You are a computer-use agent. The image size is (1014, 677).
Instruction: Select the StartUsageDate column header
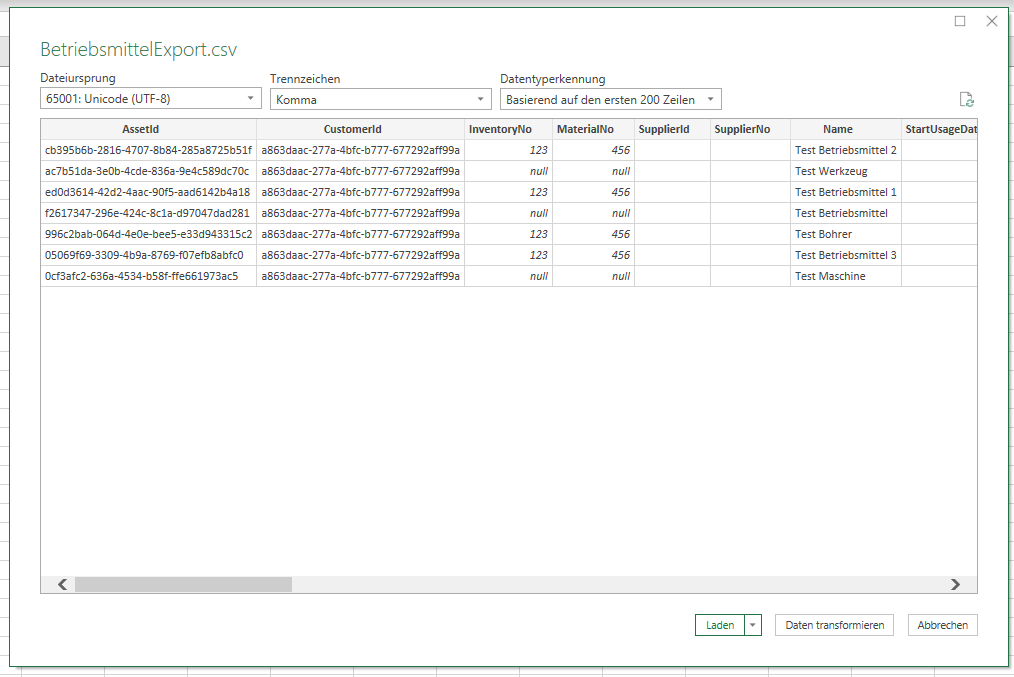[x=939, y=129]
